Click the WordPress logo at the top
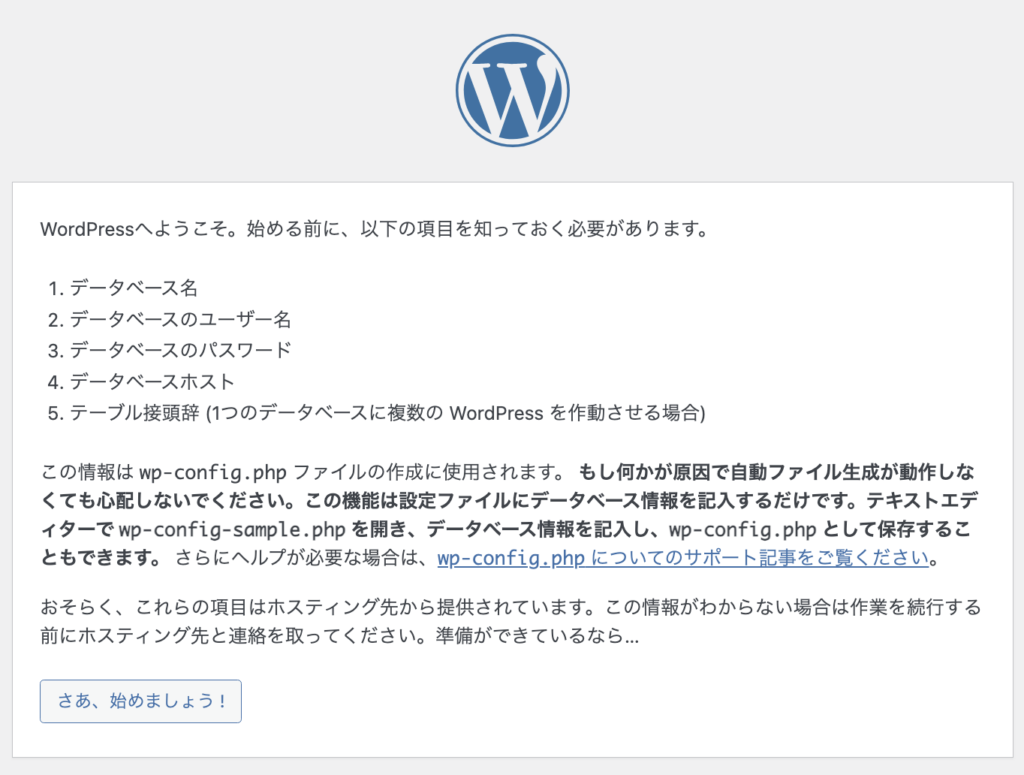Image resolution: width=1024 pixels, height=775 pixels. 513,90
